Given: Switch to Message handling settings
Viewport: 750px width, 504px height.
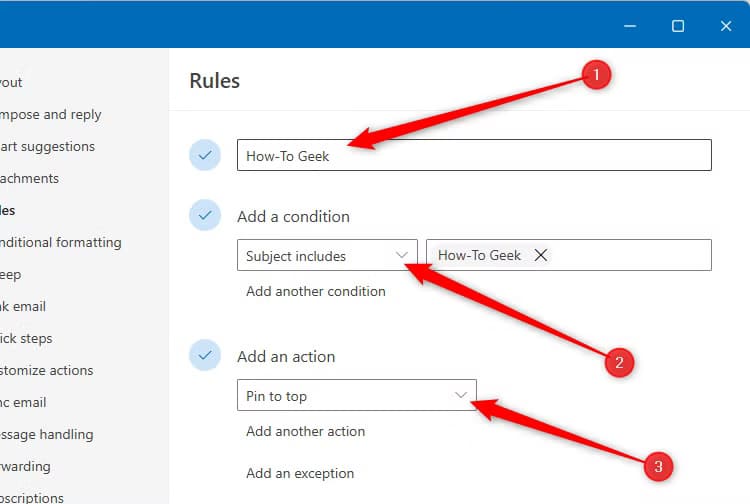Looking at the screenshot, I should coord(46,434).
